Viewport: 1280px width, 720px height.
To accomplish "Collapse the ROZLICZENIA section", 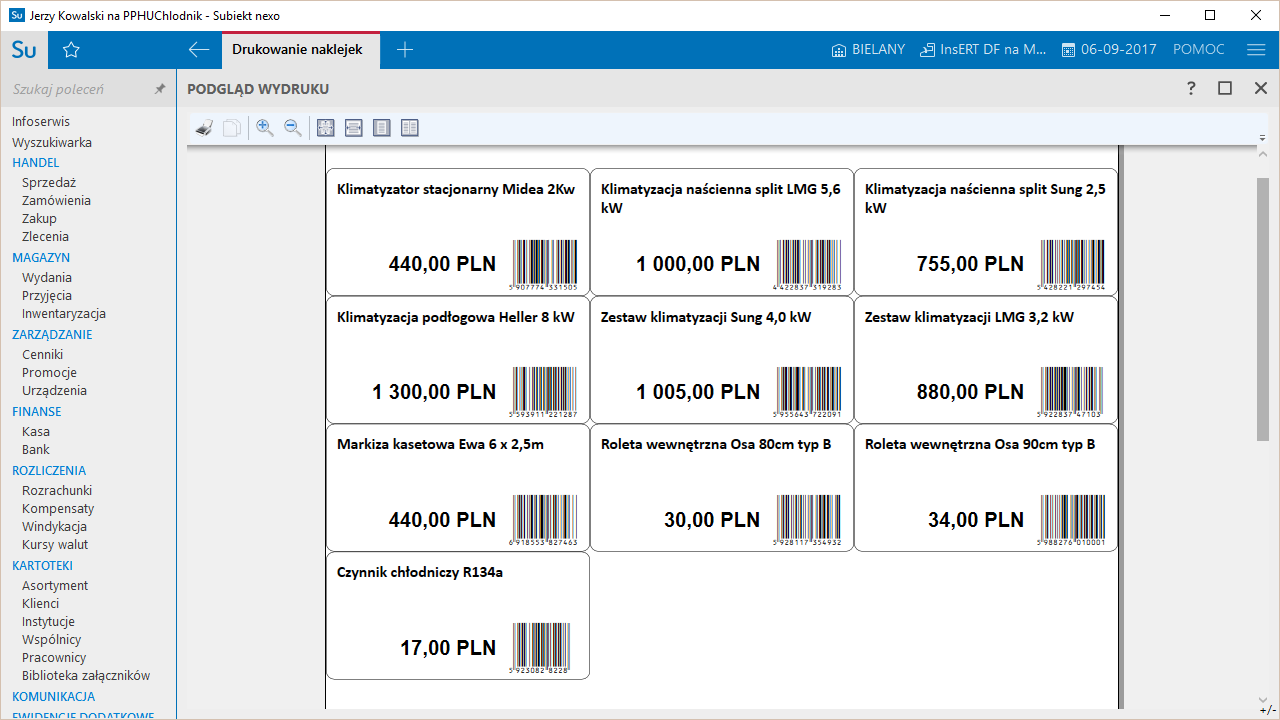I will coord(49,471).
